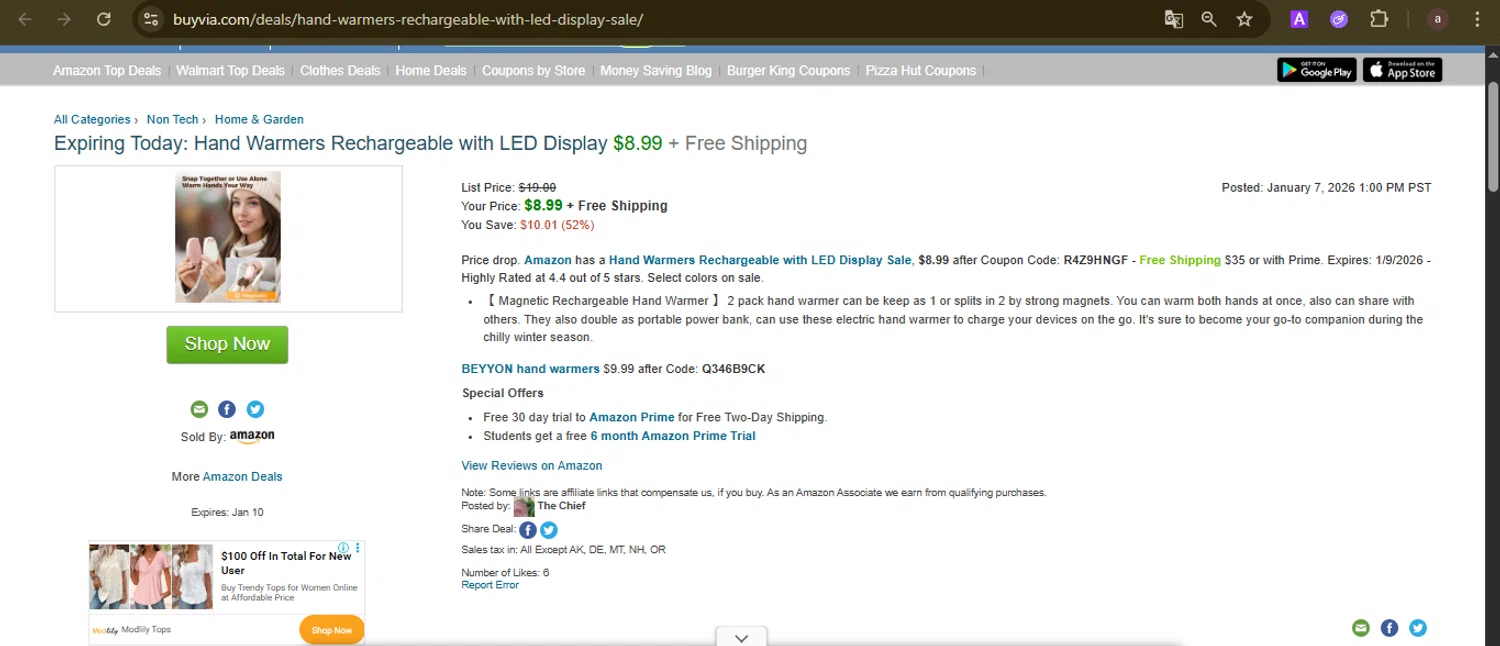Click bottom-right green email share icon
Image resolution: width=1500 pixels, height=646 pixels.
(1361, 628)
